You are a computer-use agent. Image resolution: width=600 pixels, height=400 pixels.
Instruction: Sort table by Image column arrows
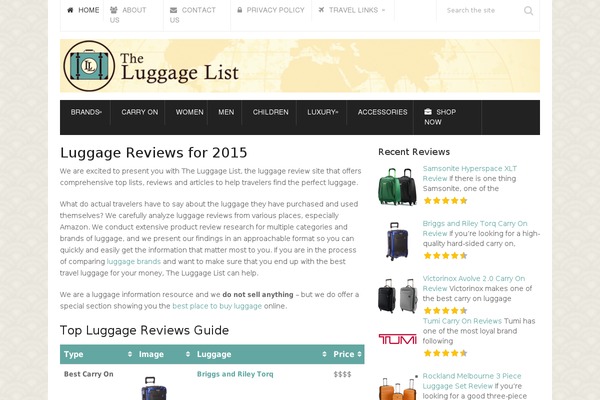188,354
